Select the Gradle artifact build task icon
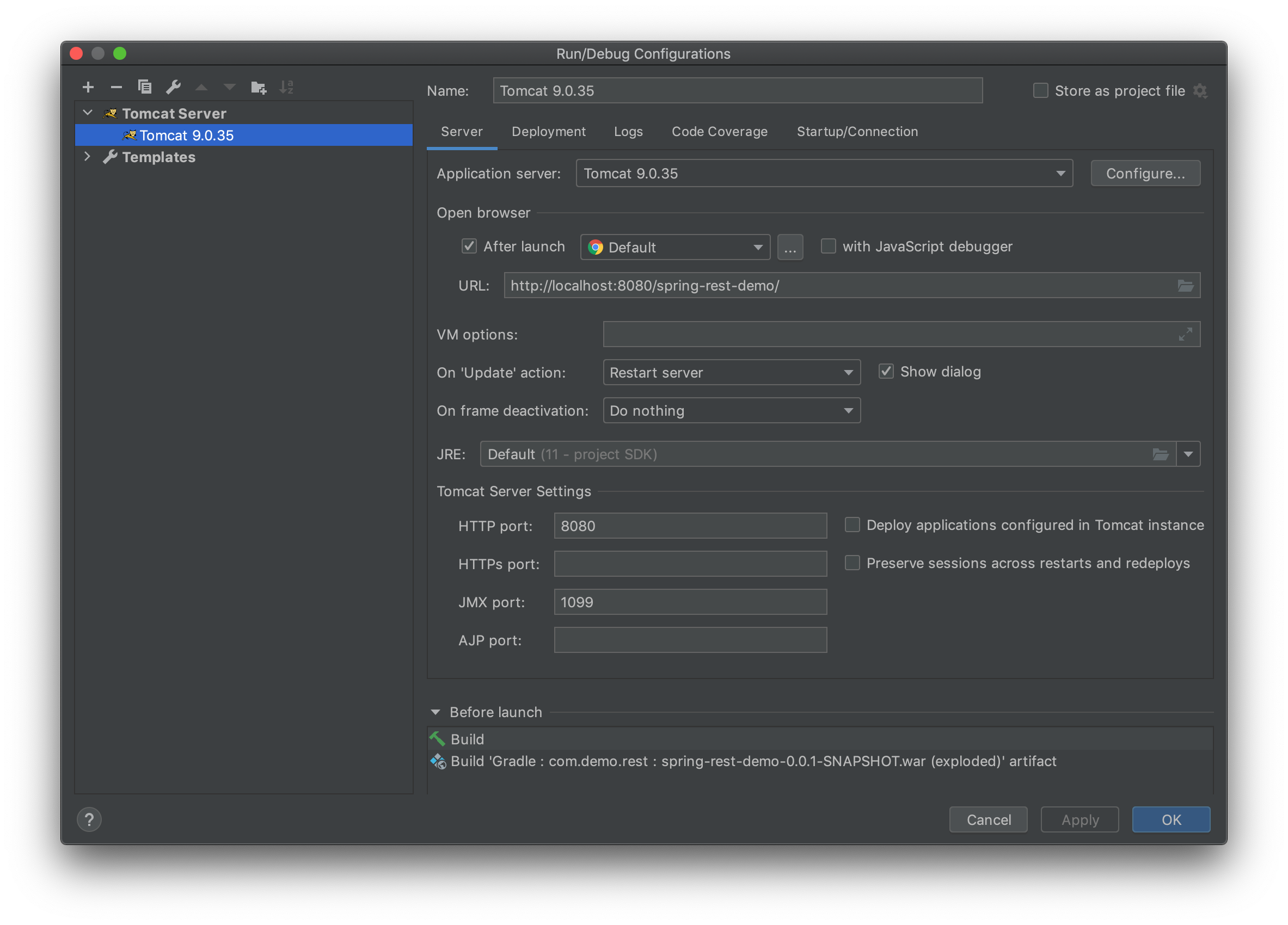 (438, 761)
